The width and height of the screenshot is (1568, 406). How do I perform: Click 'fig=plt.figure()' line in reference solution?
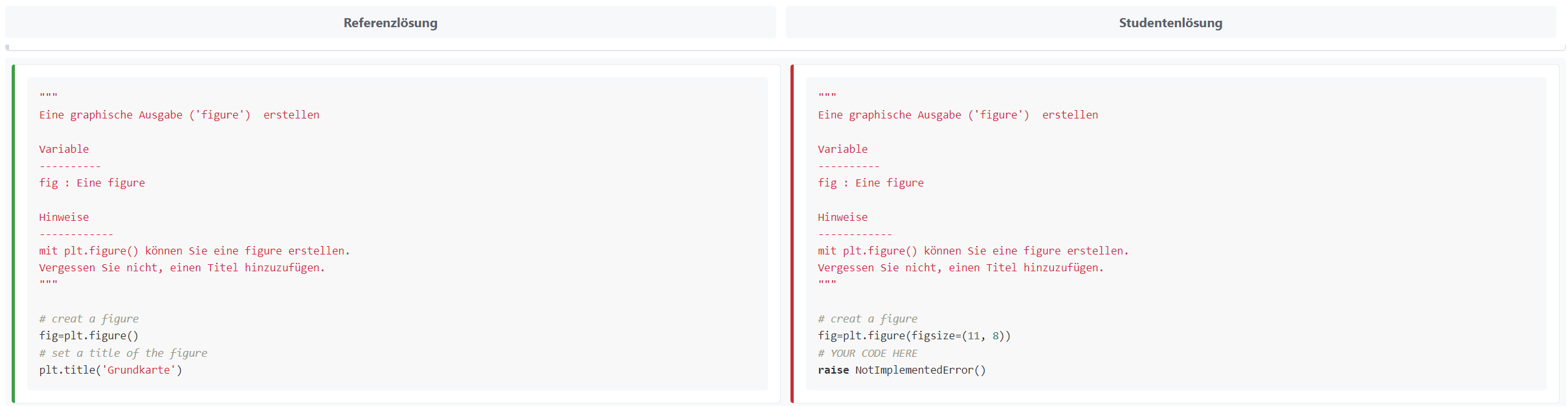(89, 335)
